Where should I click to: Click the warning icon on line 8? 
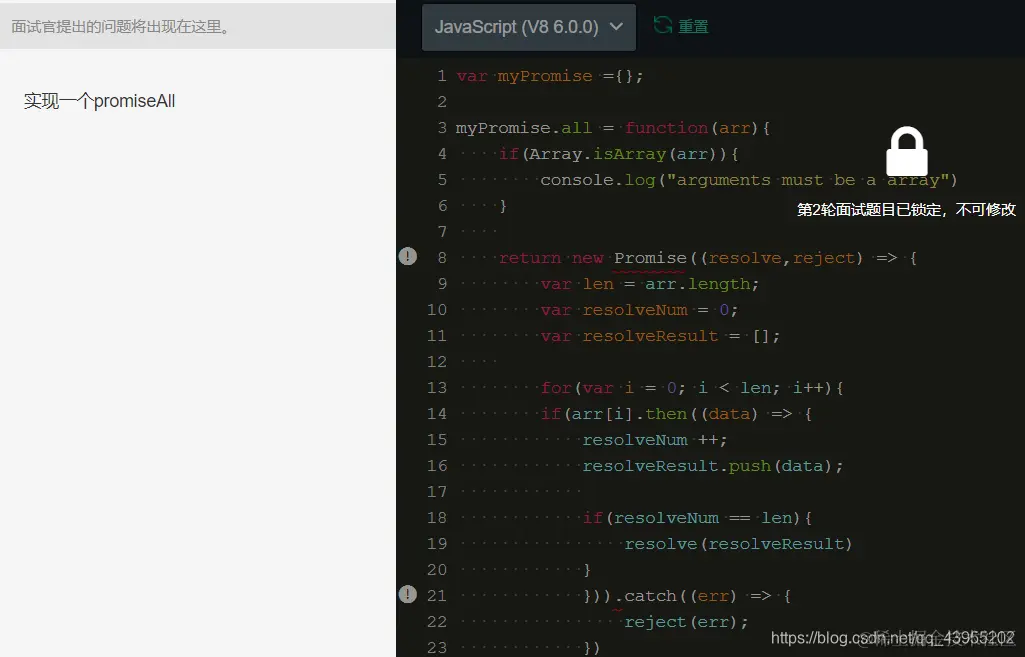(408, 256)
